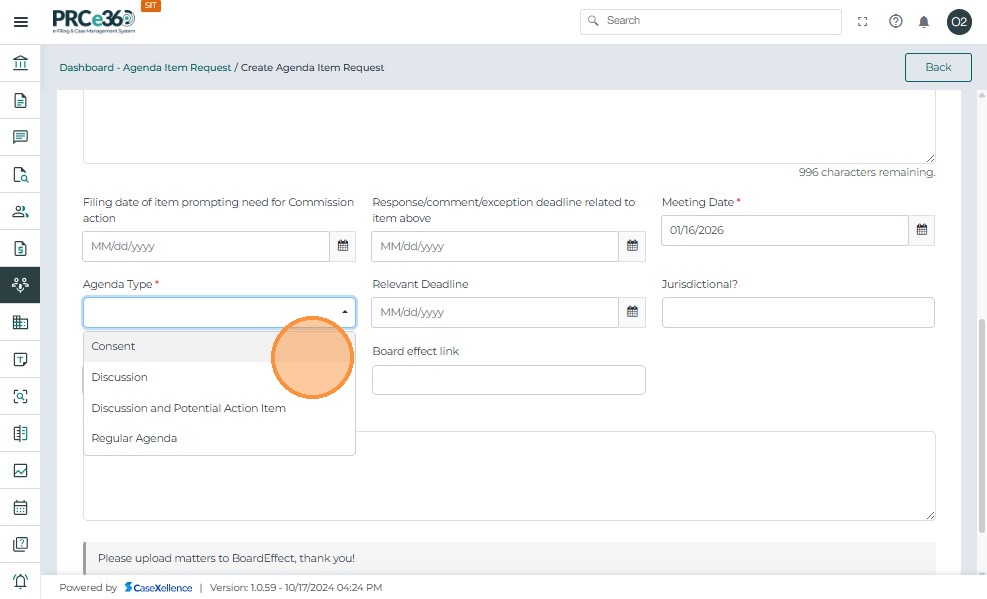Screen dimensions: 987x599
Task: Click the notifications bell in header
Action: pyautogui.click(x=924, y=22)
